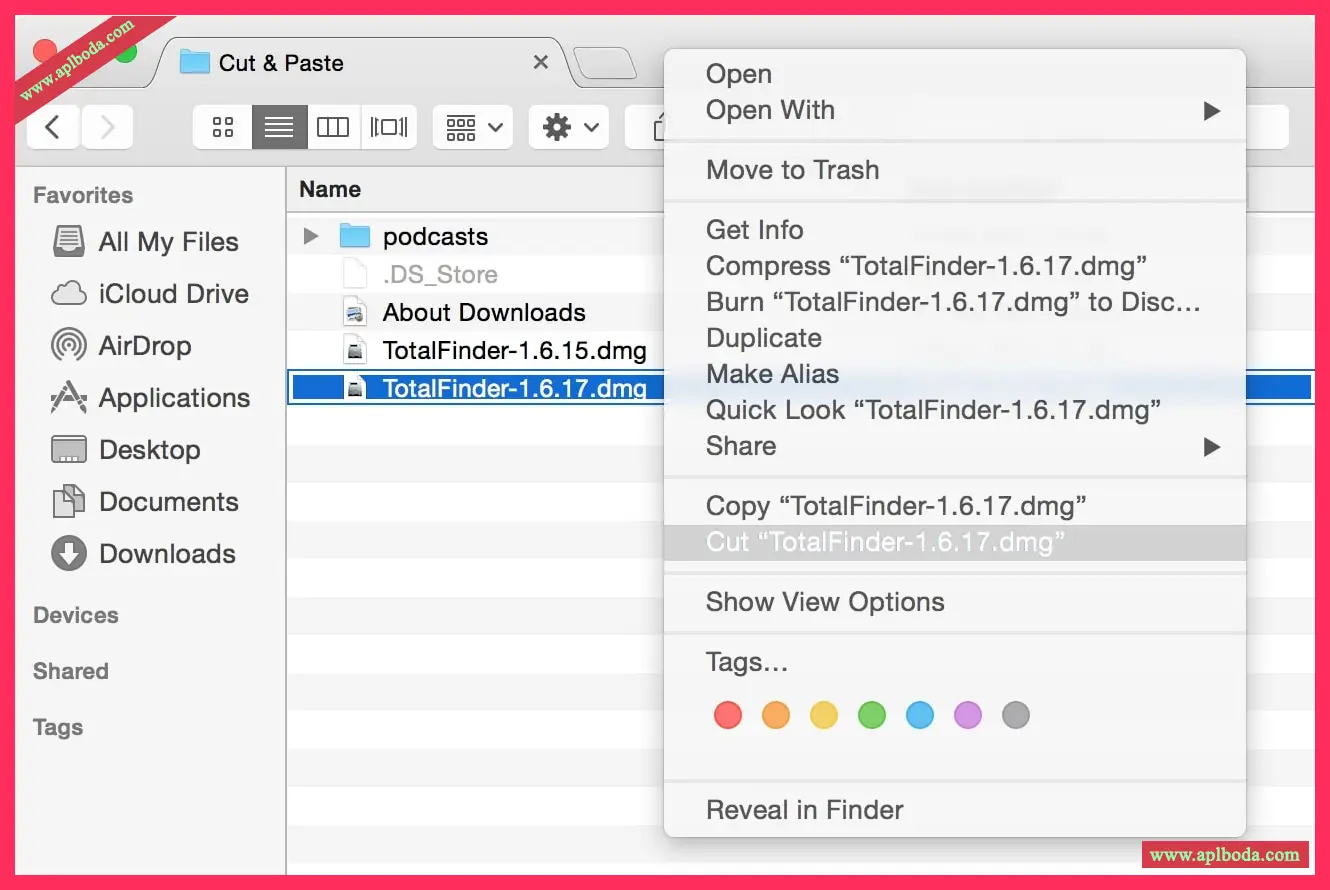Open the arrange-by dropdown

(473, 127)
